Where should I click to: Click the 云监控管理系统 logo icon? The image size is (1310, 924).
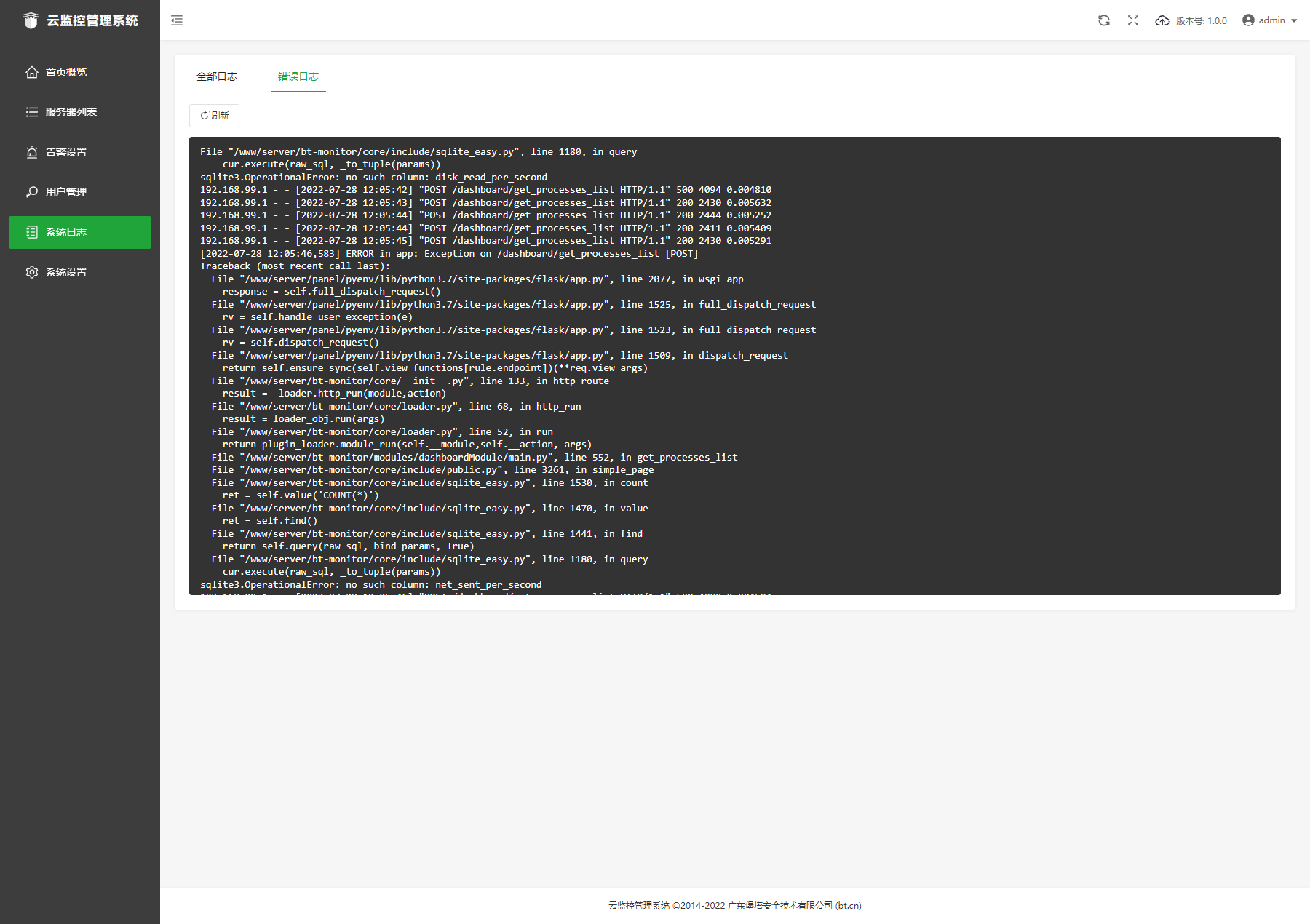(31, 20)
